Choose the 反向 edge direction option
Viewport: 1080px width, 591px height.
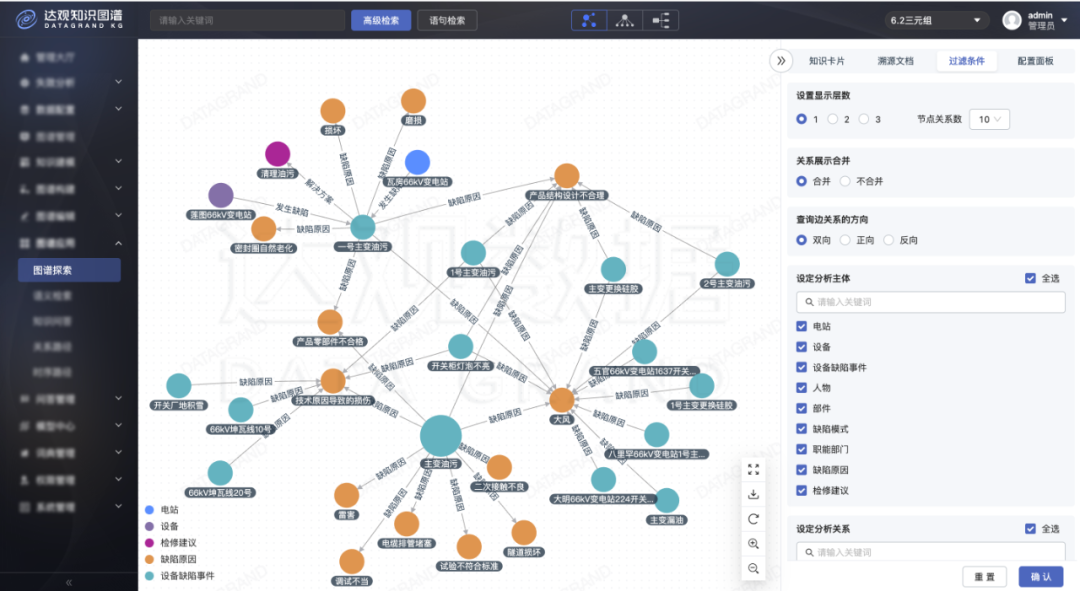(x=889, y=240)
